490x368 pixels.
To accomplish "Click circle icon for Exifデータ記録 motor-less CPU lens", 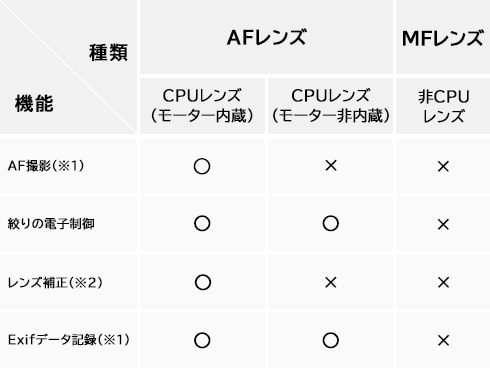I will pos(331,340).
